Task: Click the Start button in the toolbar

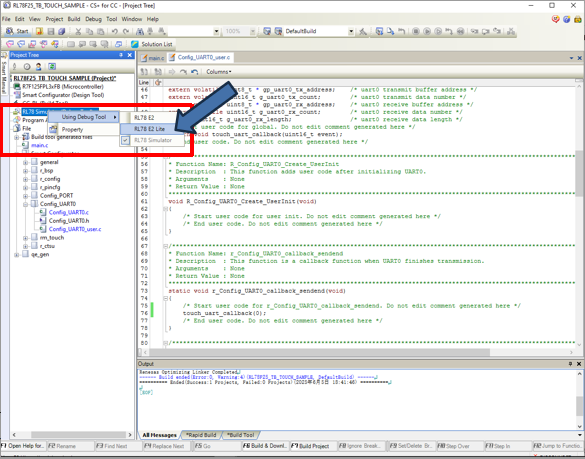Action: tap(17, 31)
